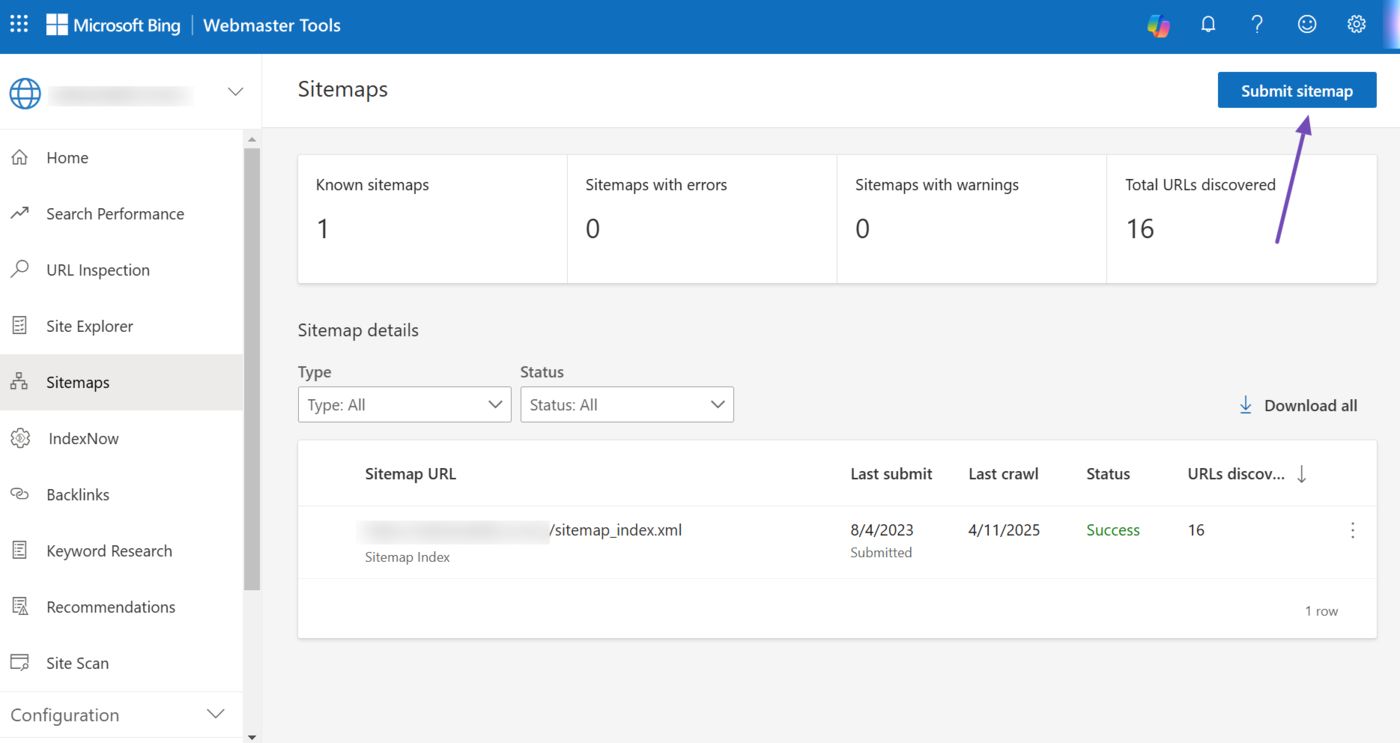Viewport: 1400px width, 743px height.
Task: Click the help question mark icon
Action: click(1257, 25)
